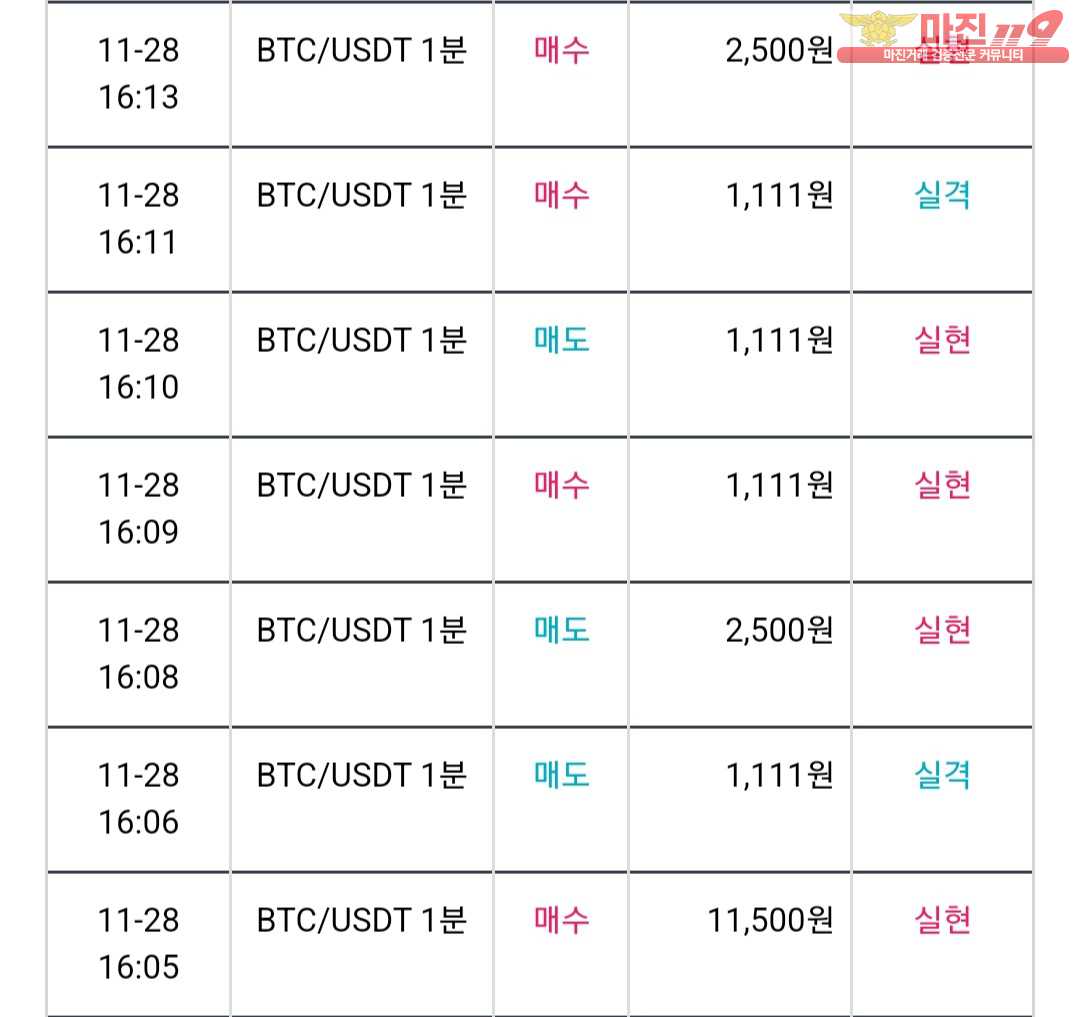Select BTC/USDT 1분 in 16:11 row
1080x1017 pixels.
coord(362,196)
